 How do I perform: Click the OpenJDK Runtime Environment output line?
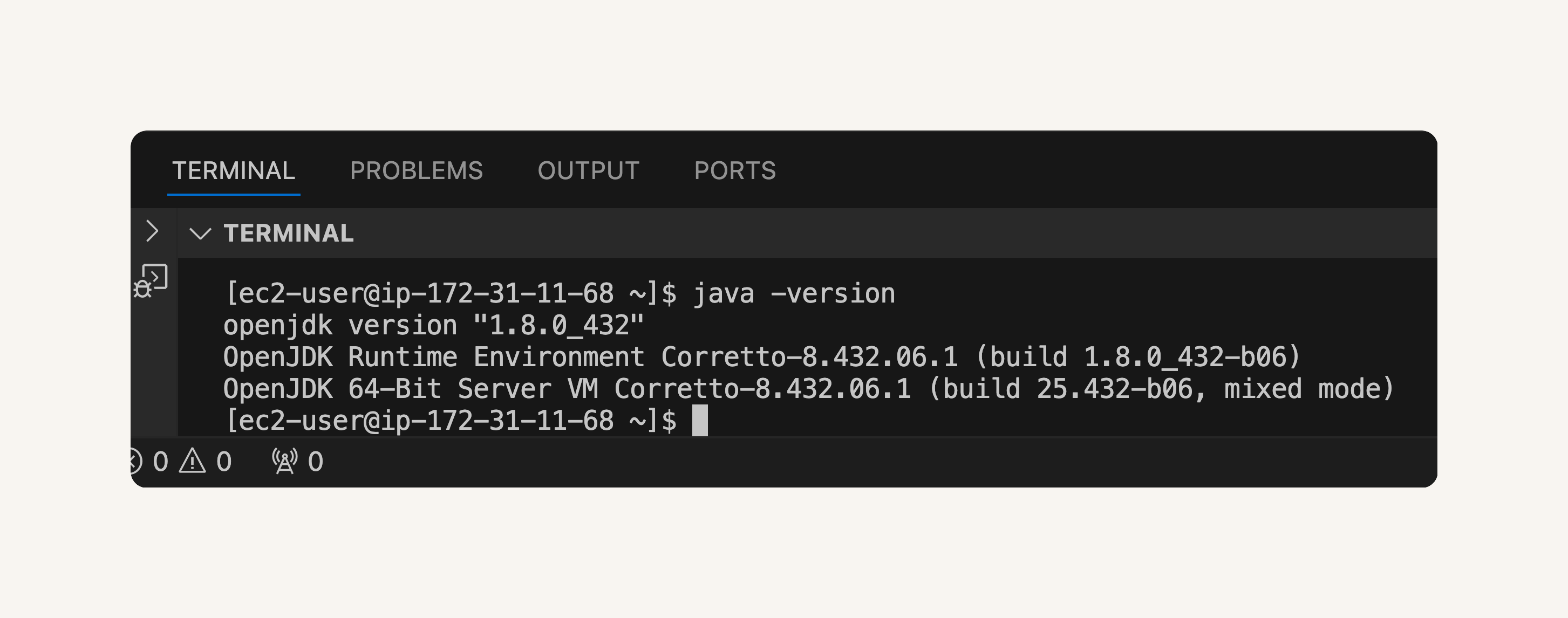762,357
